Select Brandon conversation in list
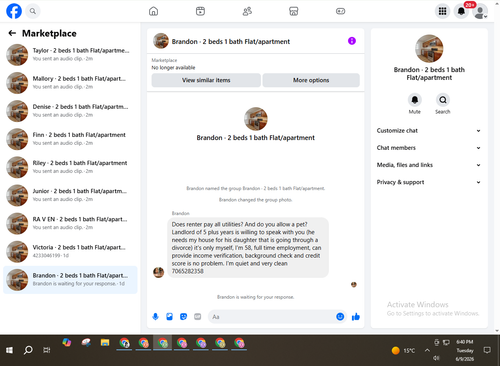 [x=70, y=280]
